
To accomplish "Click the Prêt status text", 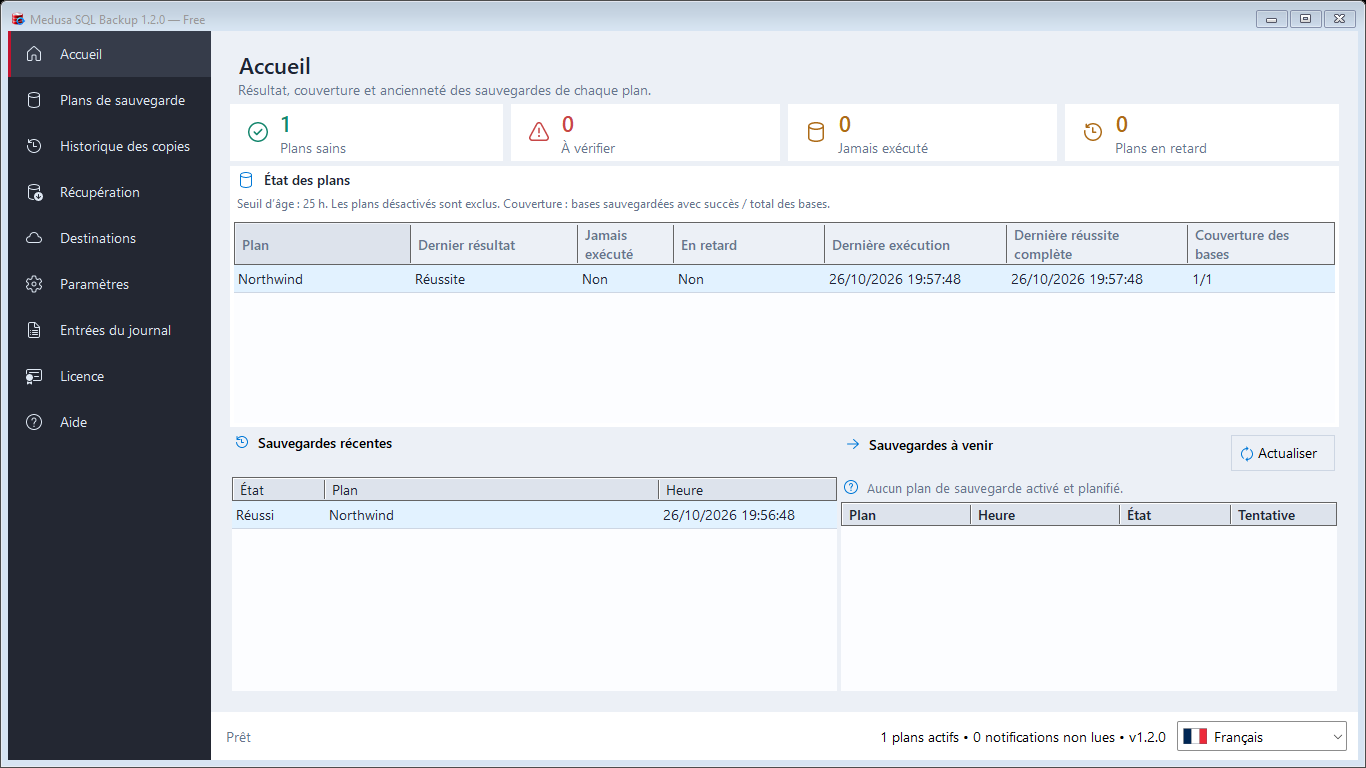I will click(x=238, y=737).
